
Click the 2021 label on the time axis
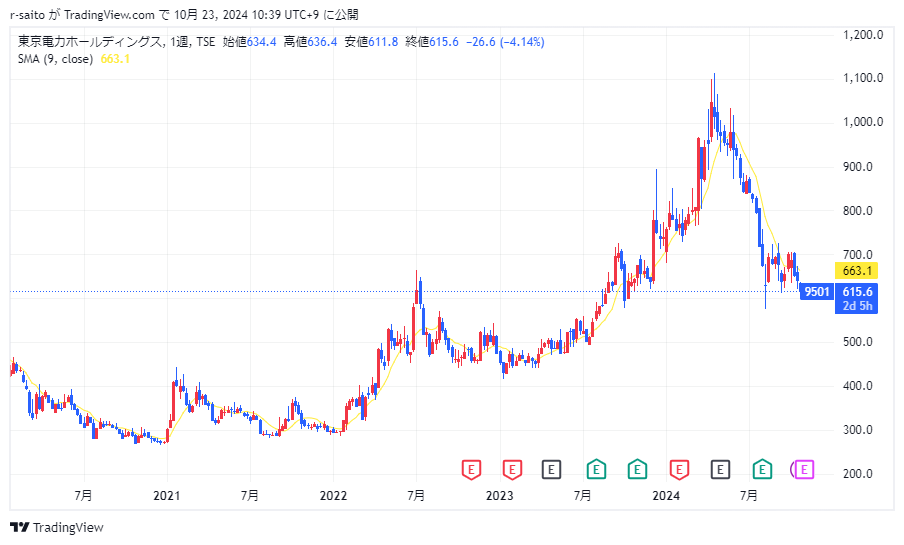coord(167,495)
